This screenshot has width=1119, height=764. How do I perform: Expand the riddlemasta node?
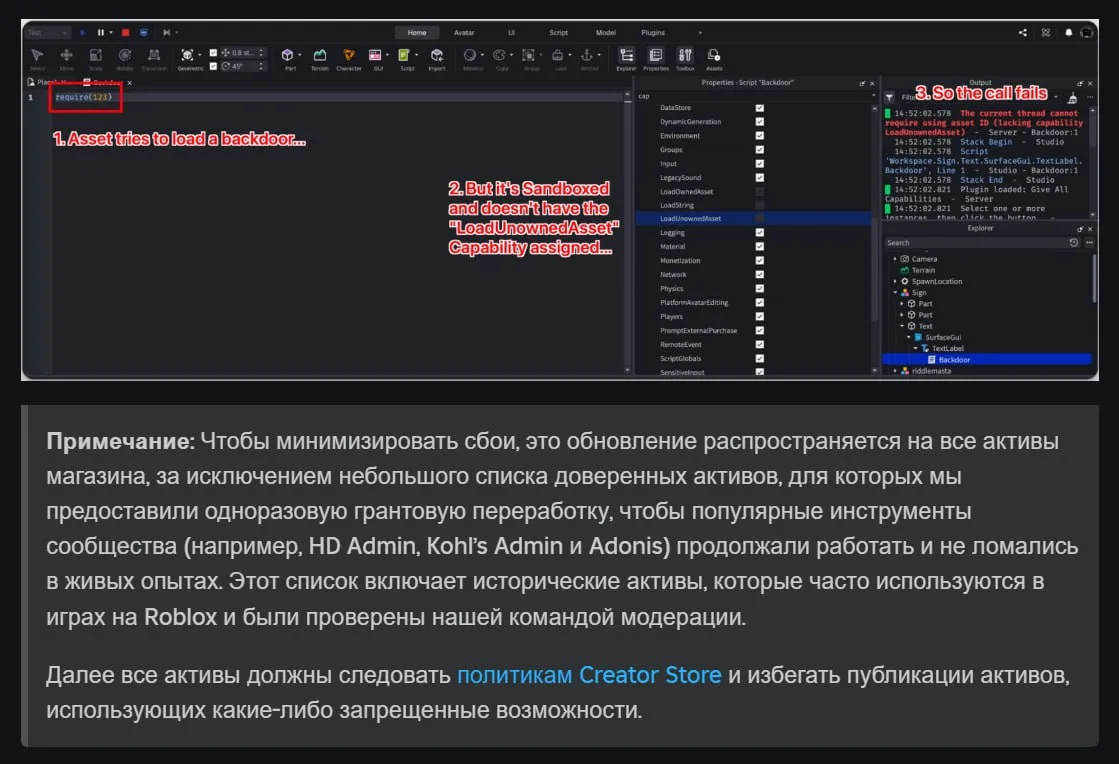[895, 371]
